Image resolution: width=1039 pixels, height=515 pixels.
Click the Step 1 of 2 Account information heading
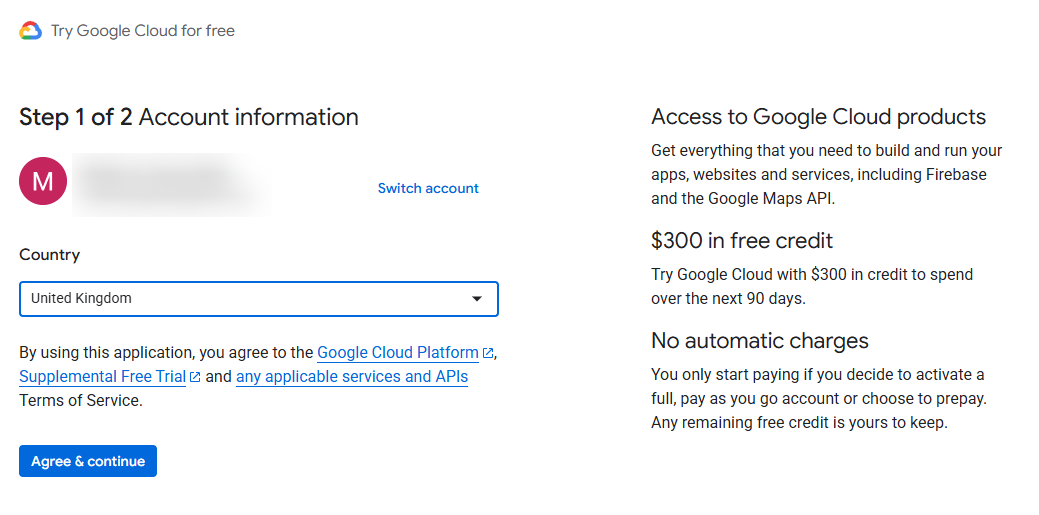point(189,117)
